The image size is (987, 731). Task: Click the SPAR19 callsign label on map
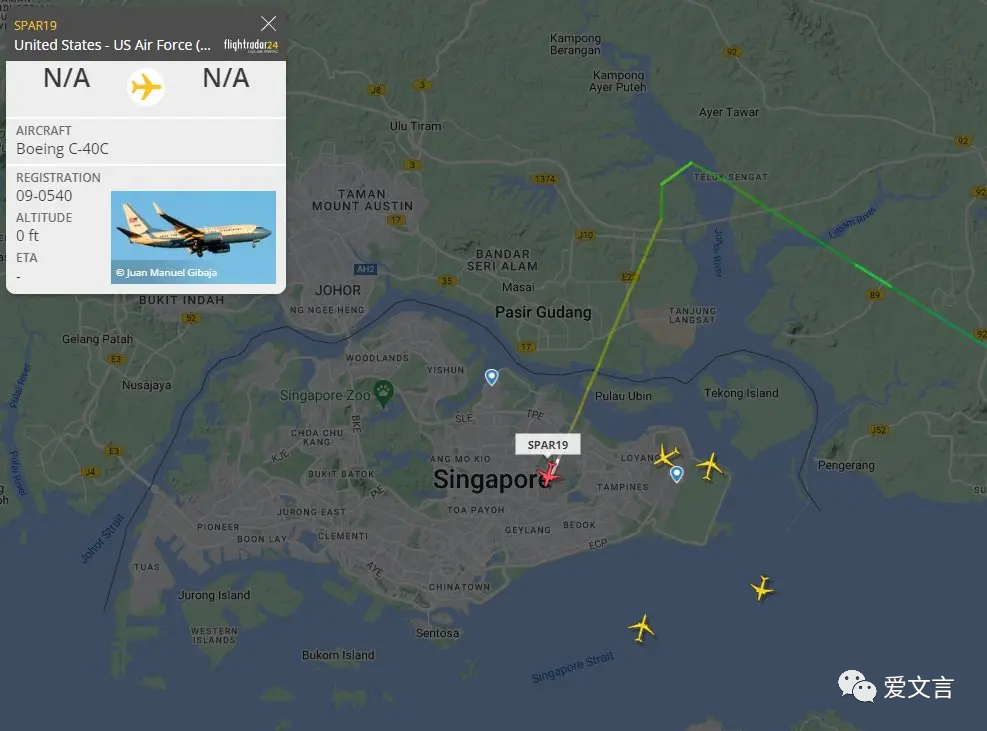tap(548, 445)
